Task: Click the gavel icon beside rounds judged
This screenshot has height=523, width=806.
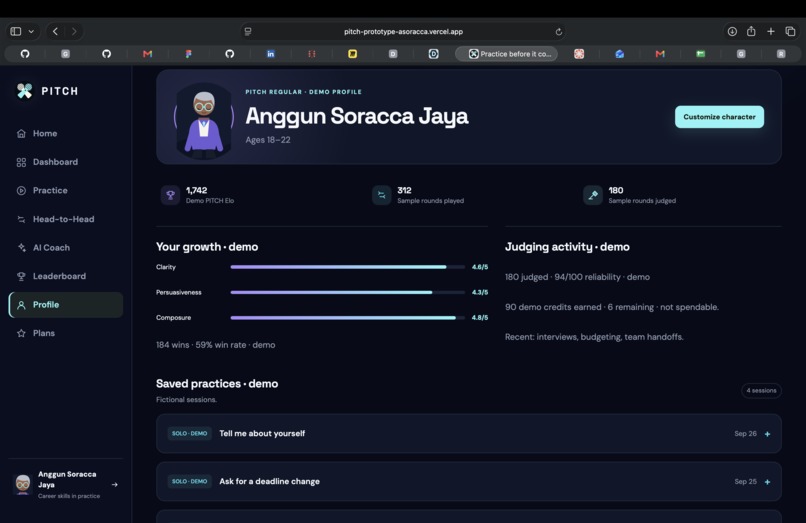Action: pyautogui.click(x=593, y=195)
